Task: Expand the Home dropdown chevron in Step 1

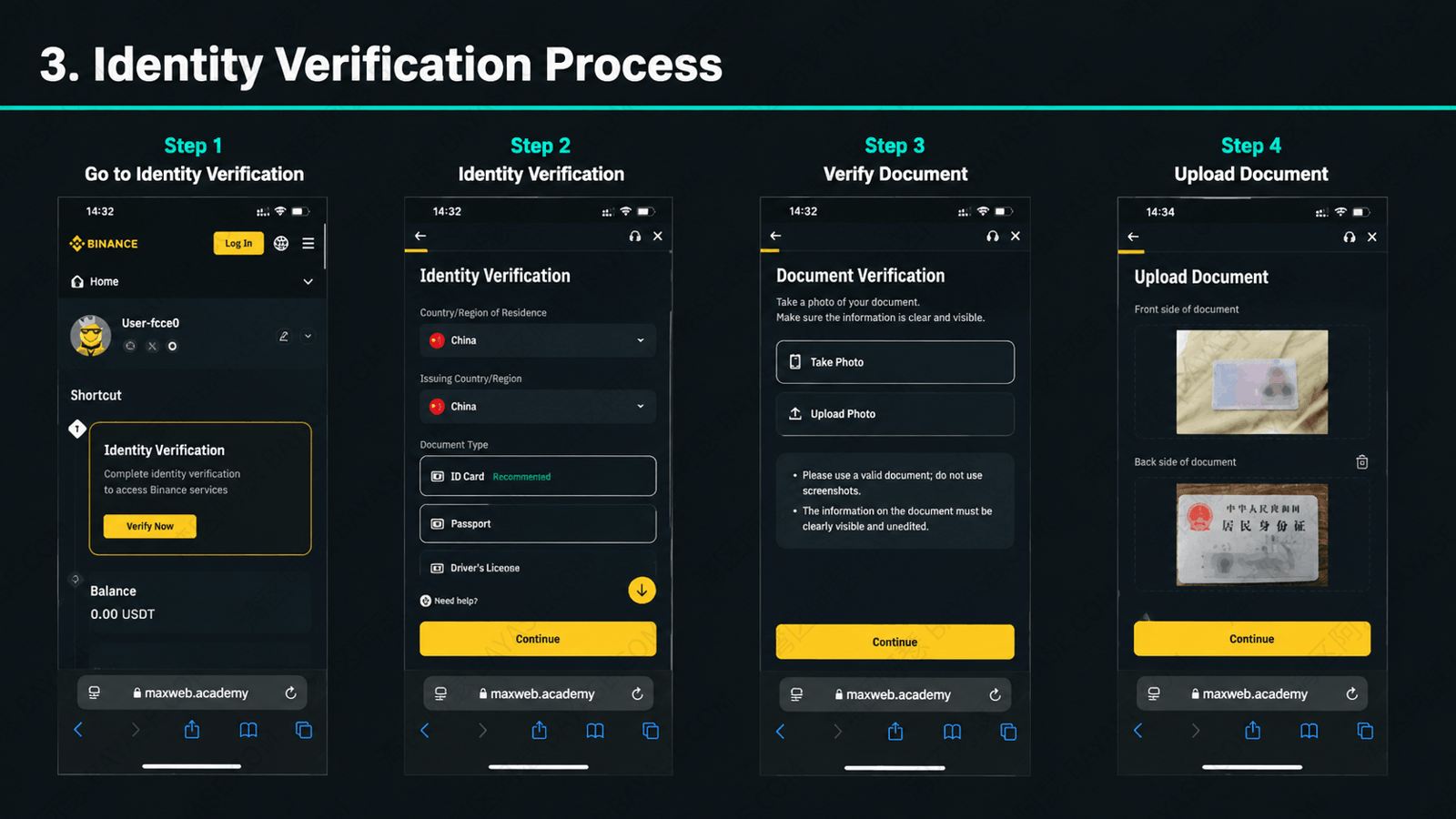Action: tap(308, 282)
